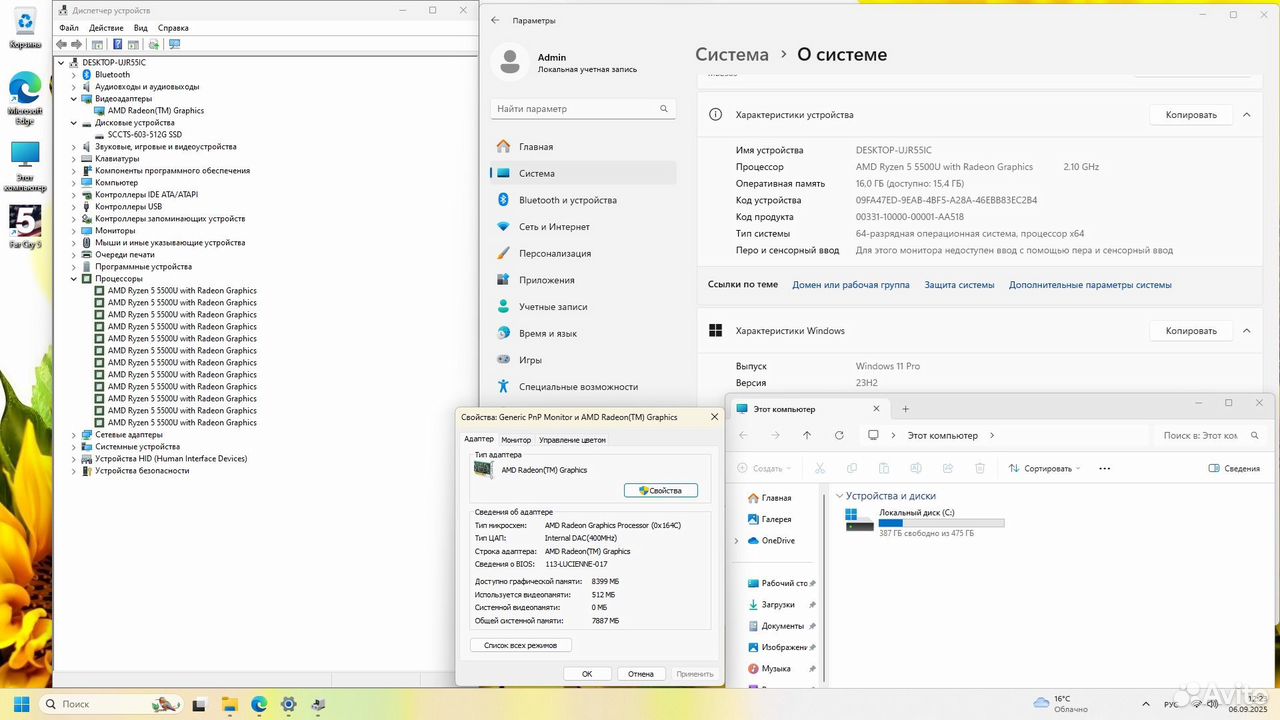Switch to the Управление цветом tab
The height and width of the screenshot is (720, 1280).
pos(572,440)
